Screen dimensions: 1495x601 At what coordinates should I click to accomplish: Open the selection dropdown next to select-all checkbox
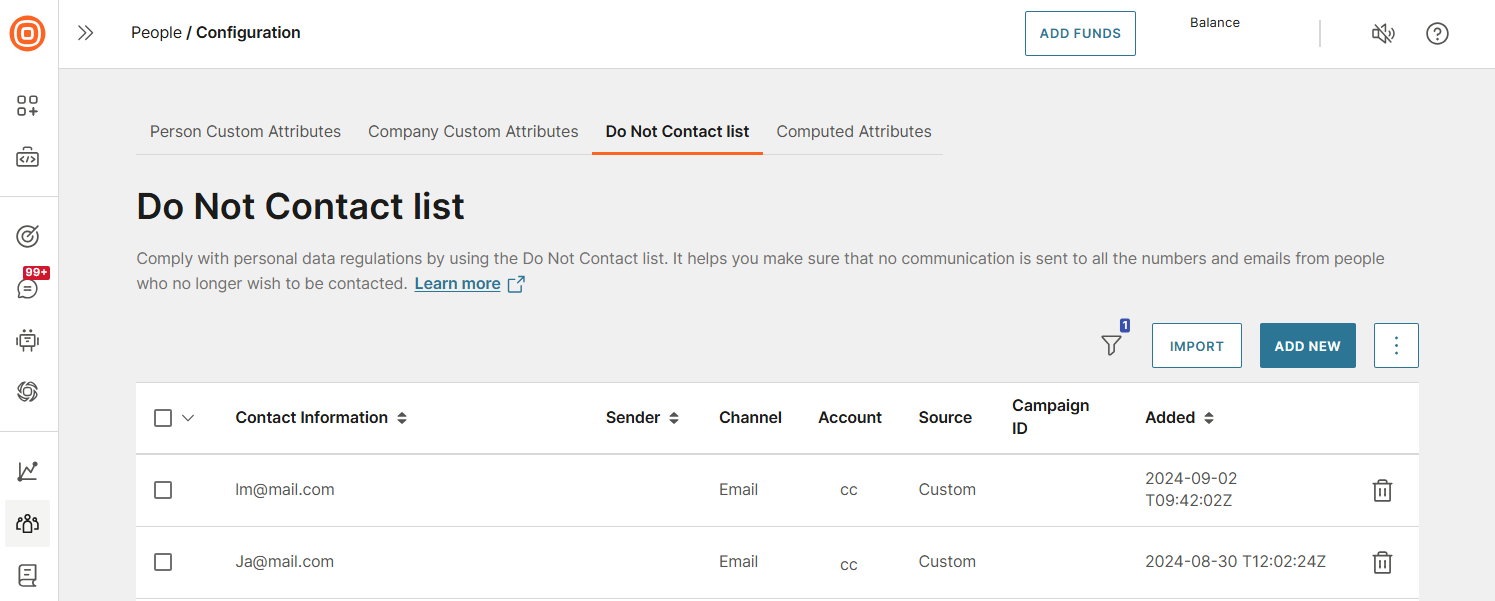click(188, 417)
